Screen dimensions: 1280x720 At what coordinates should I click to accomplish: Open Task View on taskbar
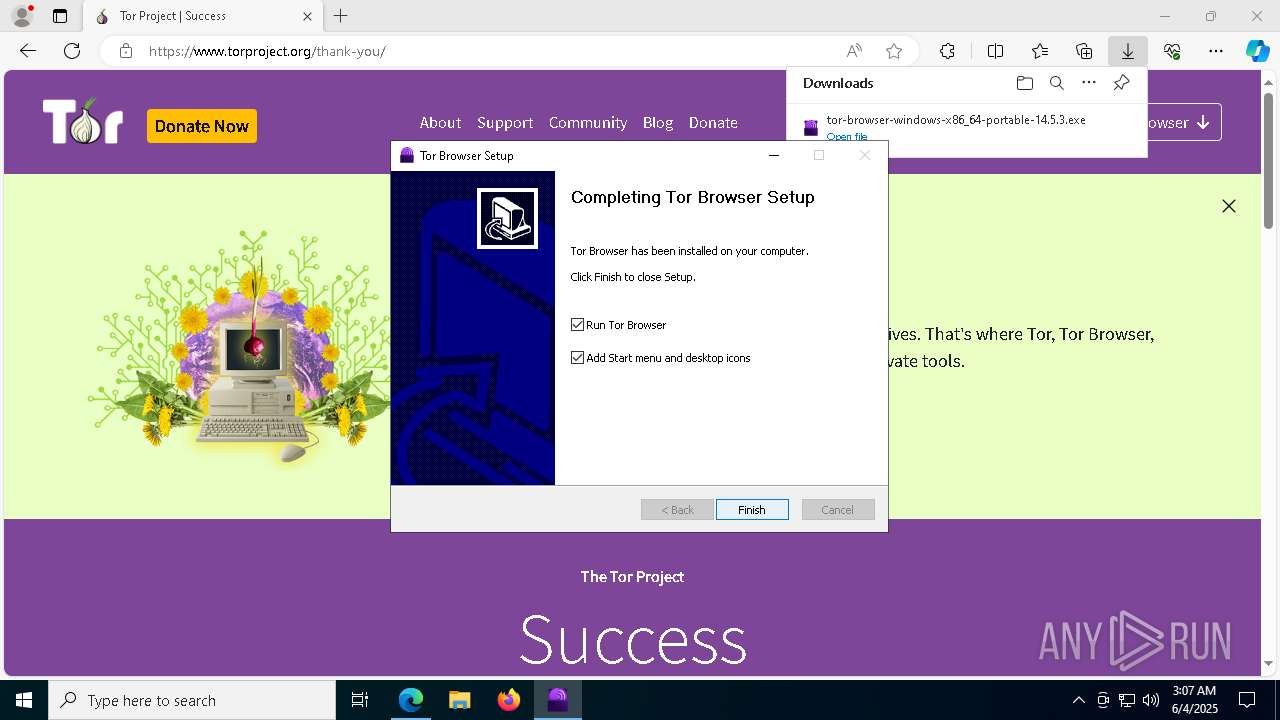360,700
